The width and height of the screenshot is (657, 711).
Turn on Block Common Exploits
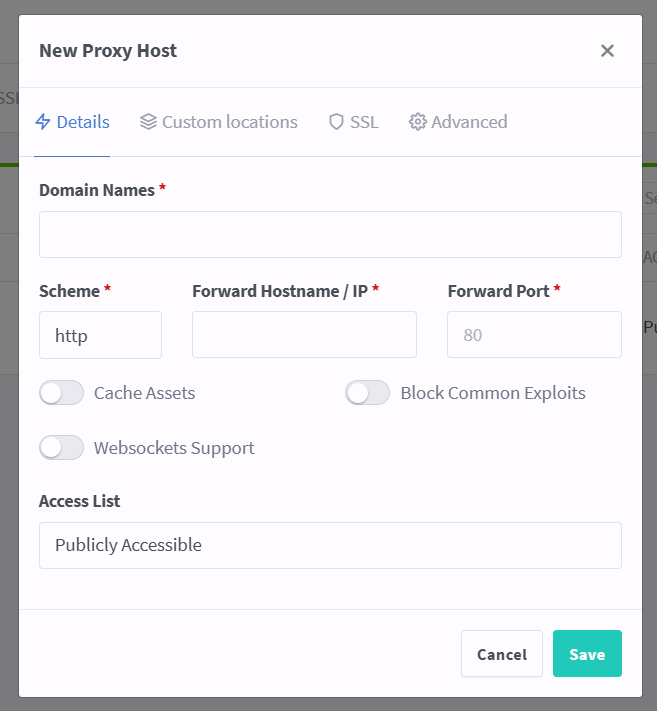coord(368,393)
